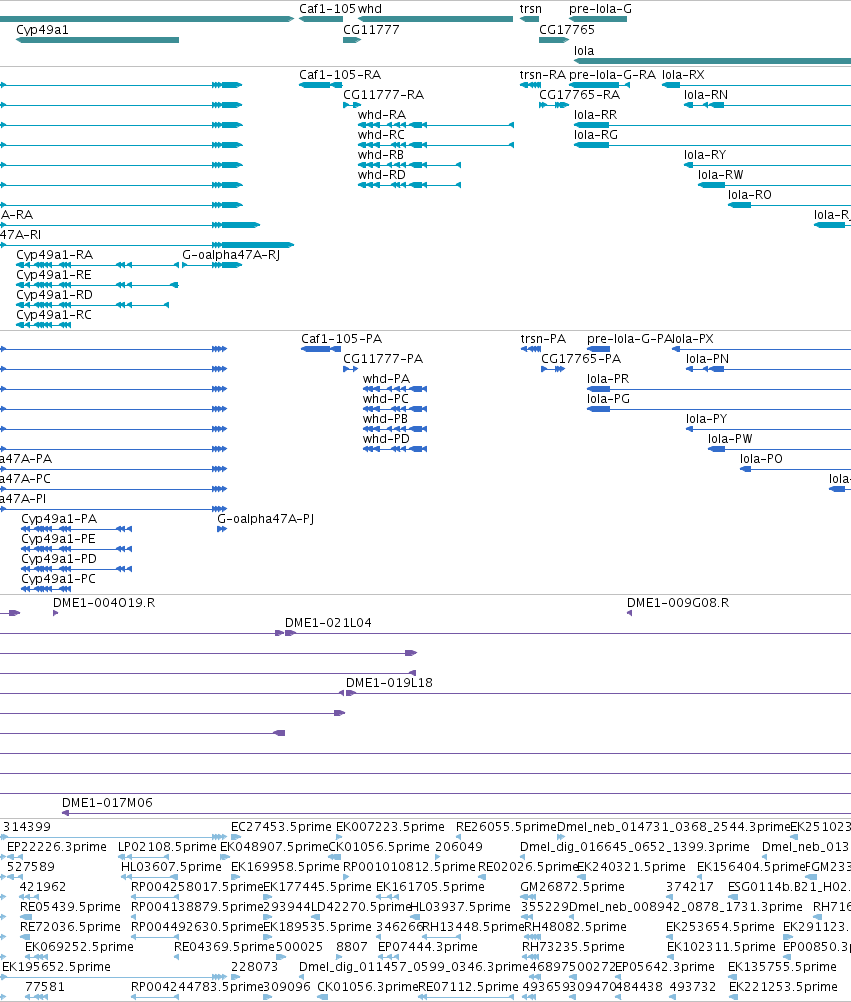Screen dimensions: 851x1002
Task: Click EST EC27453.5prime label
Action: coord(281,827)
